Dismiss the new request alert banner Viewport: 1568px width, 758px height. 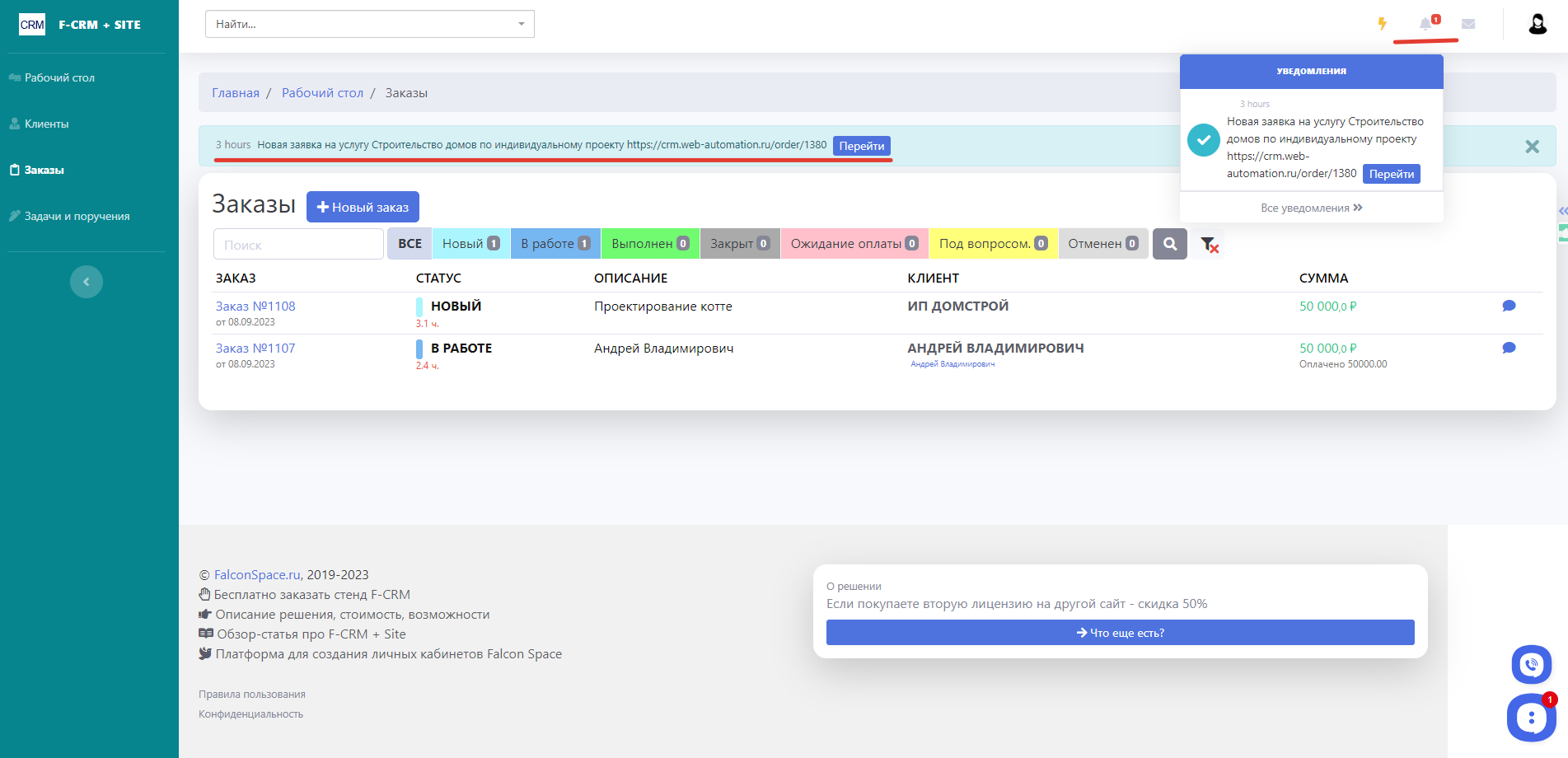pyautogui.click(x=1532, y=147)
